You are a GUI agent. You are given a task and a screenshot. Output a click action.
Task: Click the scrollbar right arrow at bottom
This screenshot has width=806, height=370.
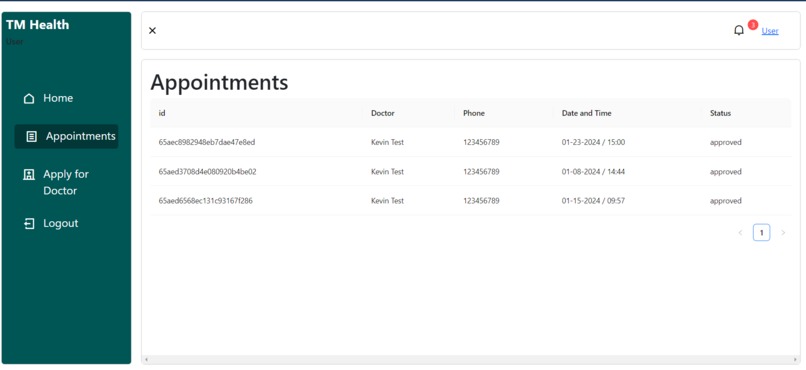[x=796, y=359]
